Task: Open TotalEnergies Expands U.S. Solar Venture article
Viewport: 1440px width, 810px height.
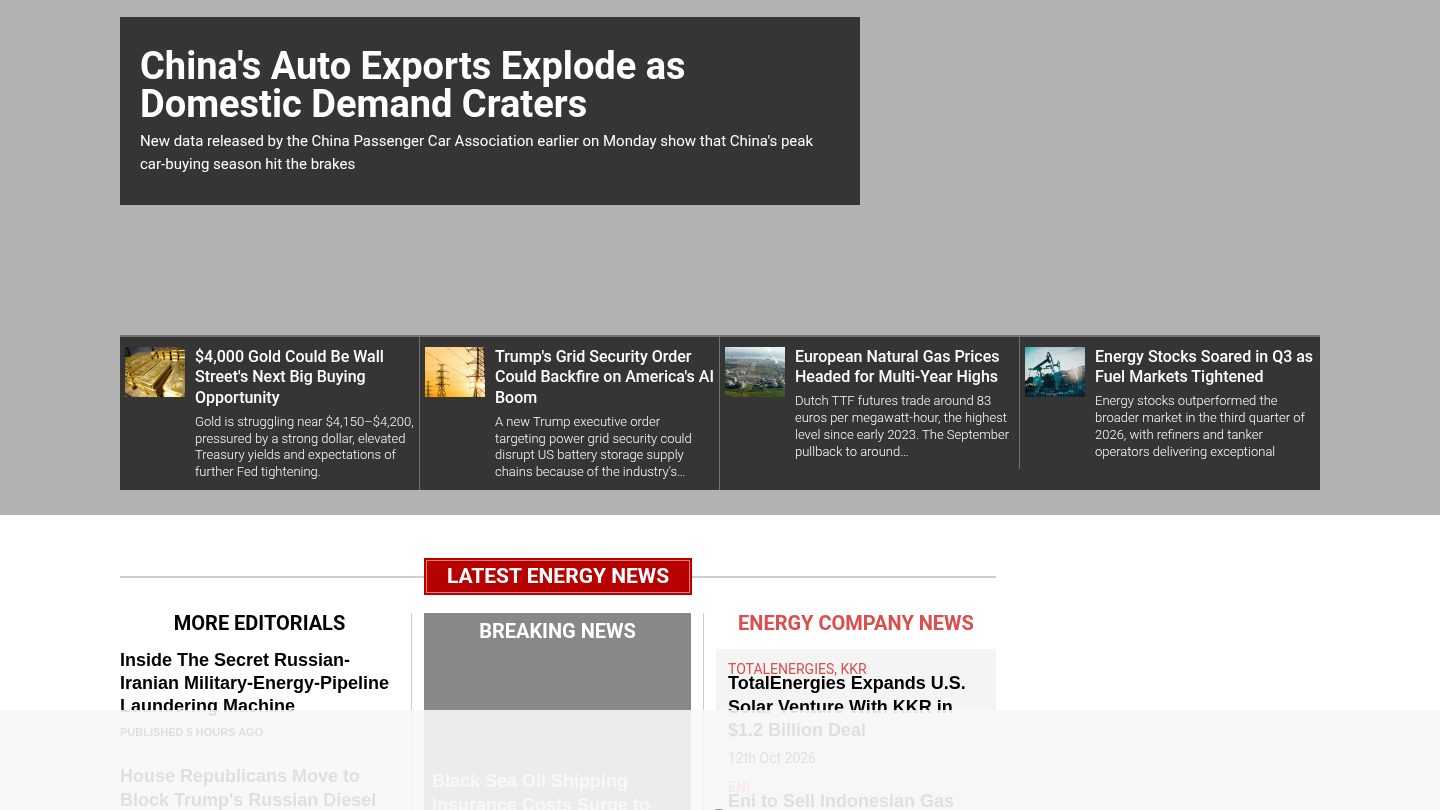Action: pyautogui.click(x=847, y=706)
